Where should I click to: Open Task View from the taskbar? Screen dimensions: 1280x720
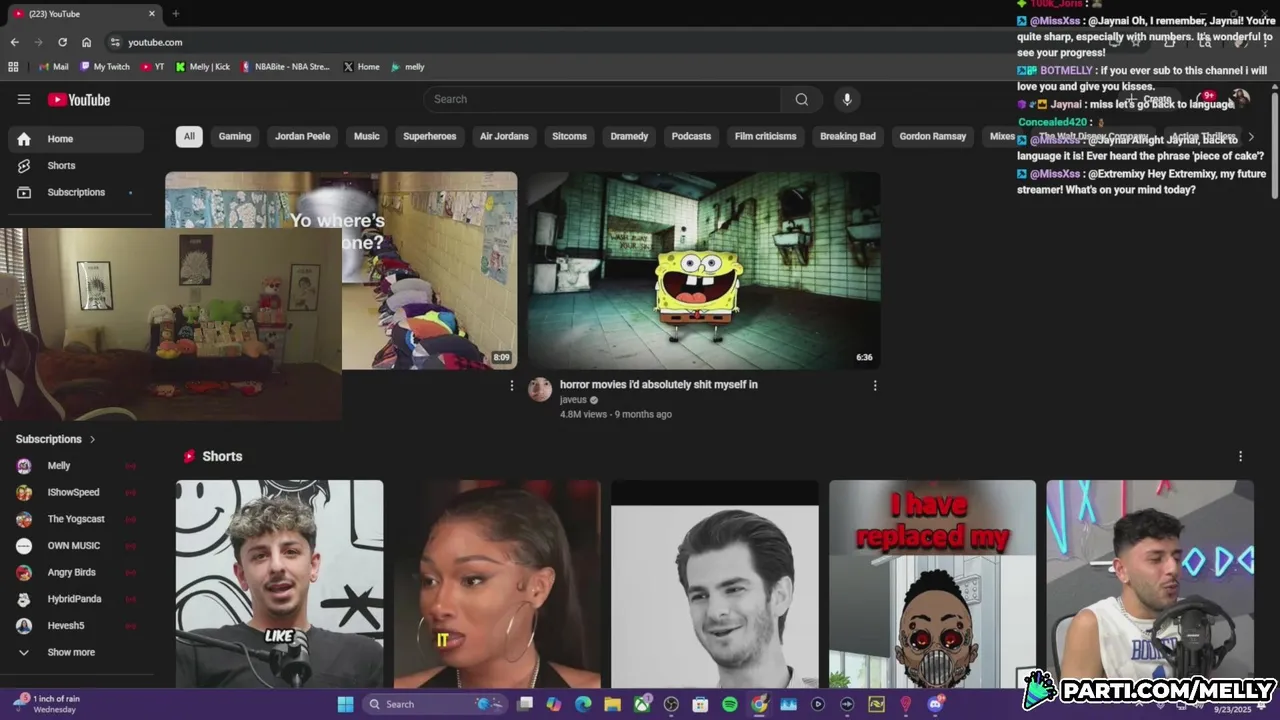pos(525,704)
